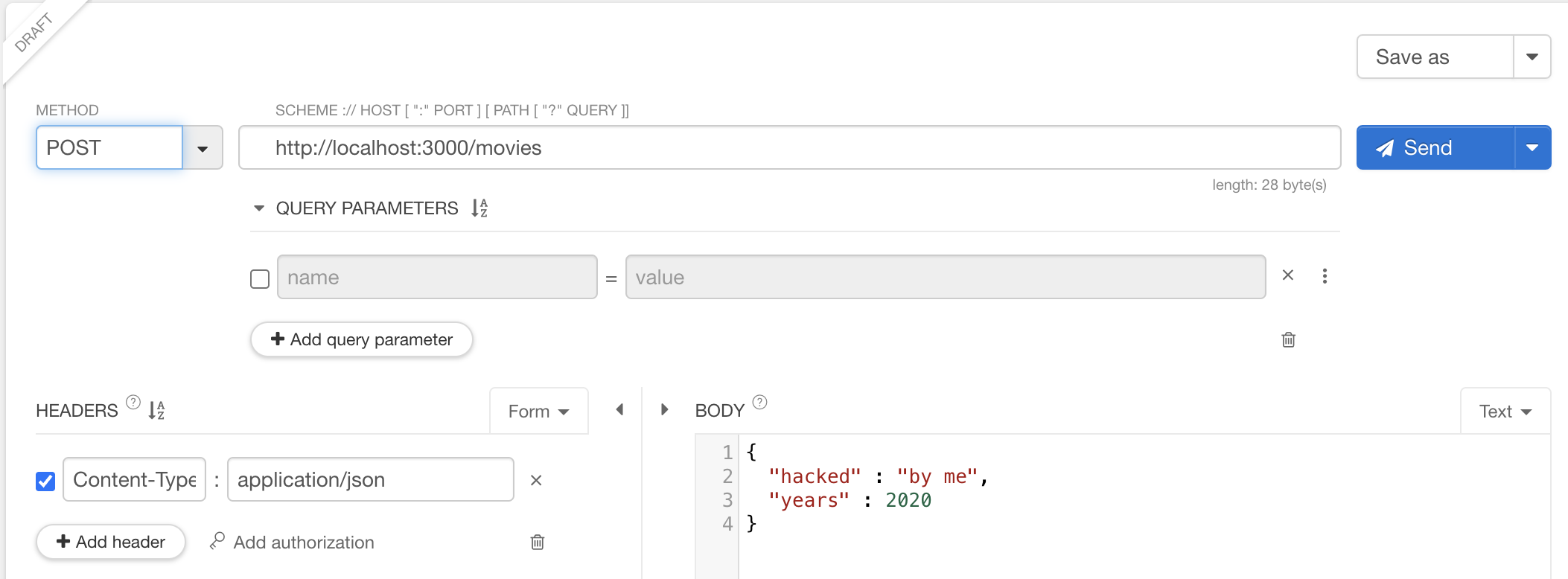This screenshot has width=1568, height=579.
Task: Focus the POST method field
Action: [109, 147]
